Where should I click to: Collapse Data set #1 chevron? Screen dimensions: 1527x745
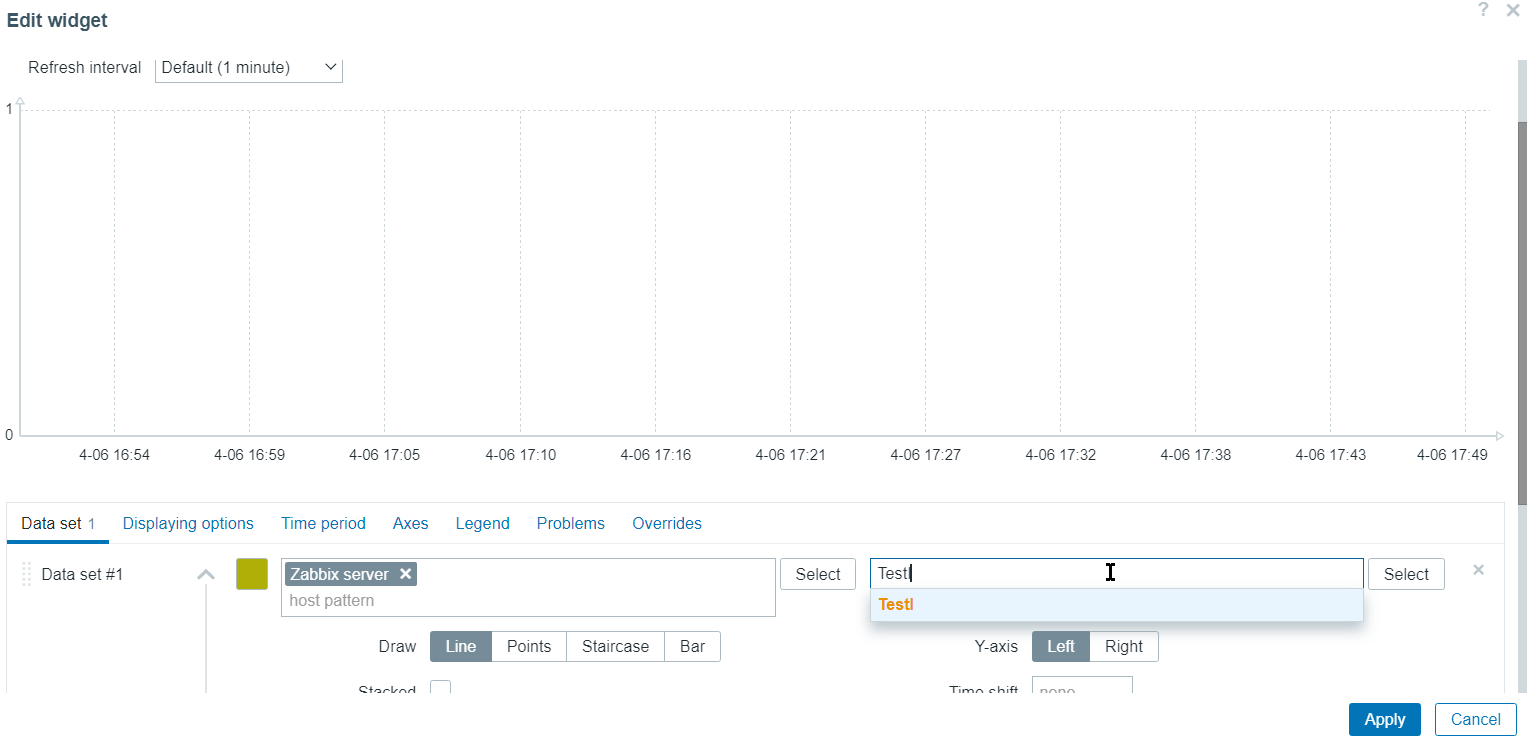[x=206, y=574]
